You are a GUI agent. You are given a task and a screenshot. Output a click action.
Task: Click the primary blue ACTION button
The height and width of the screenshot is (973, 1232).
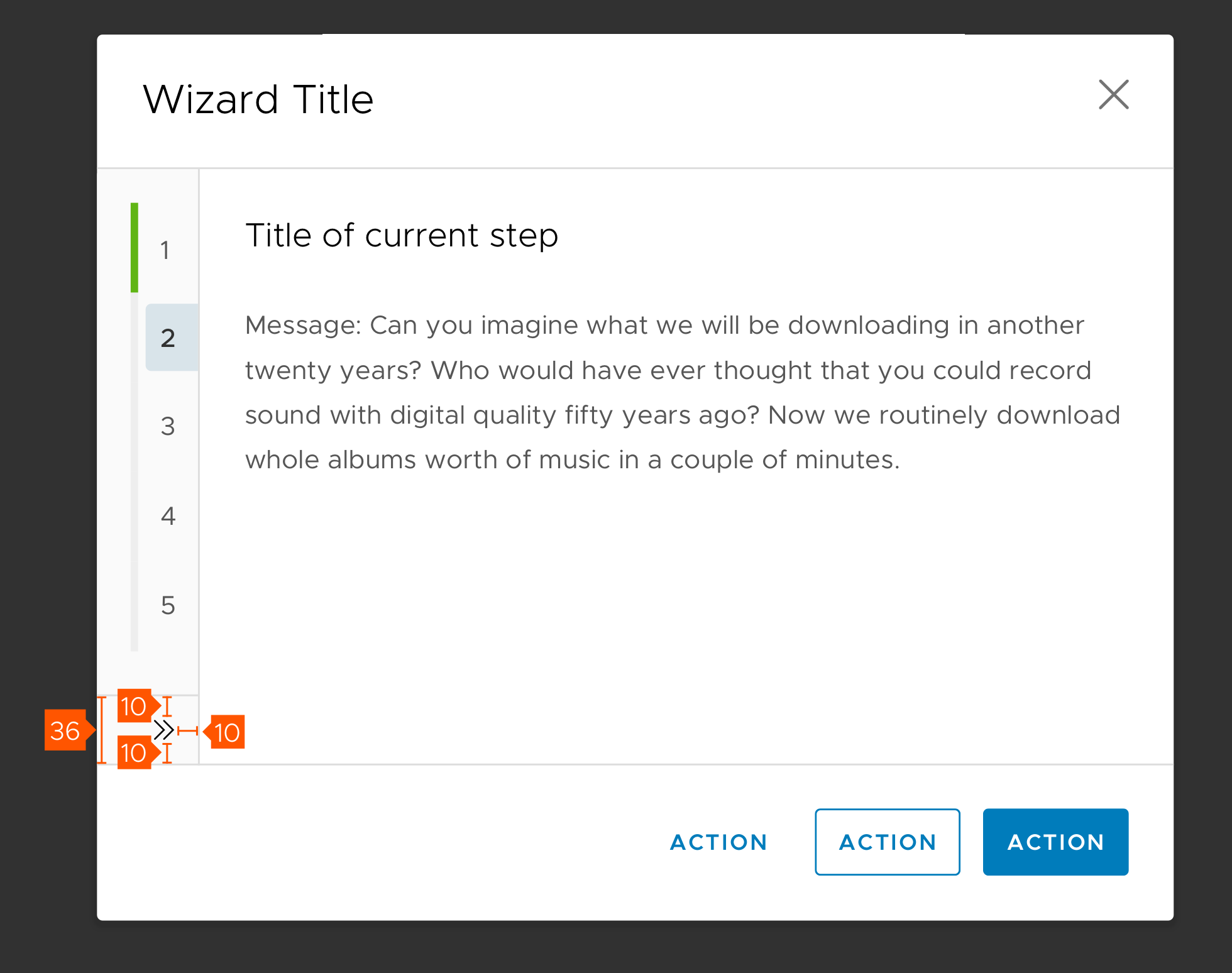click(x=1055, y=842)
